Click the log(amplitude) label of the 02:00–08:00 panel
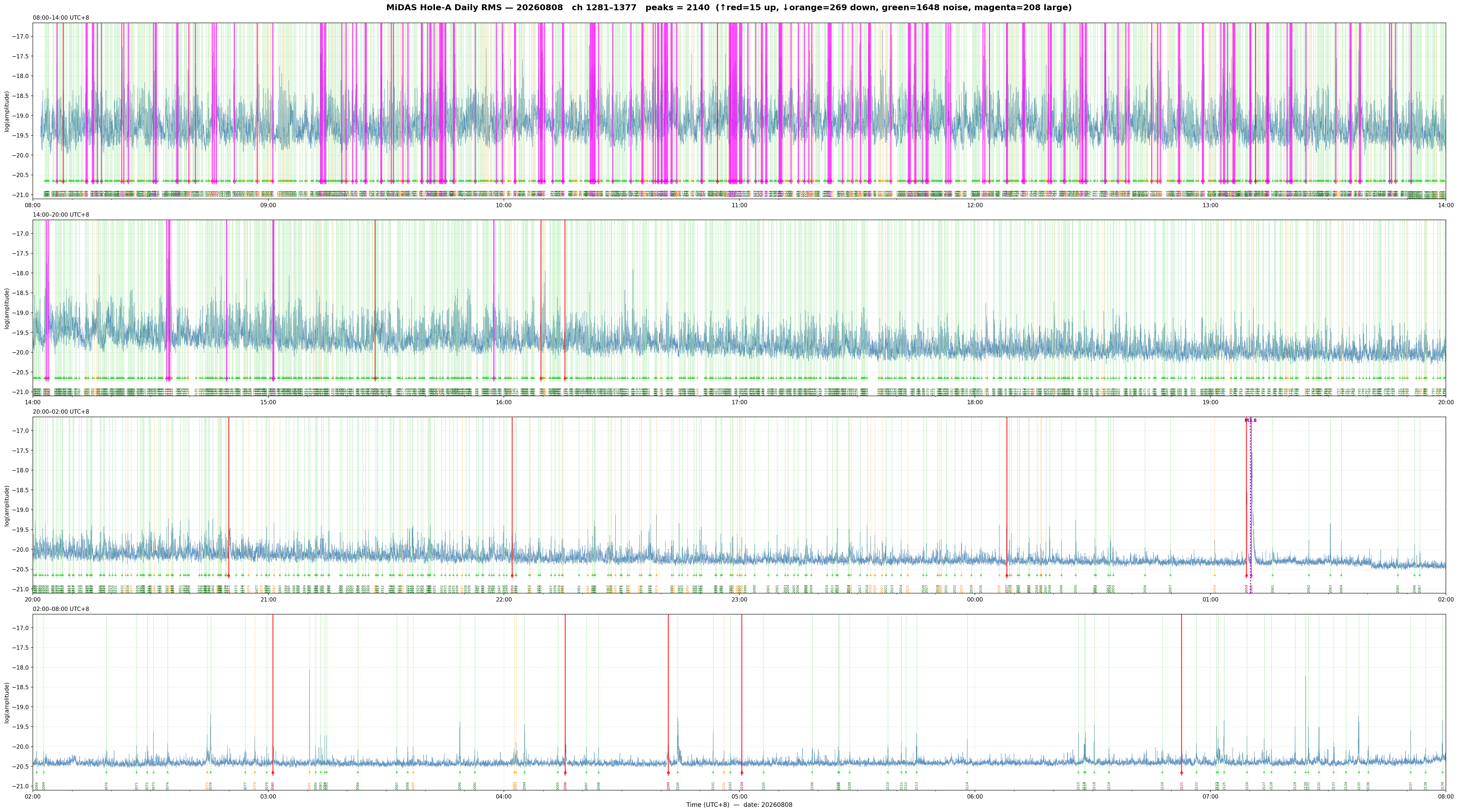Screen dimensions: 1458x812 coord(7,702)
